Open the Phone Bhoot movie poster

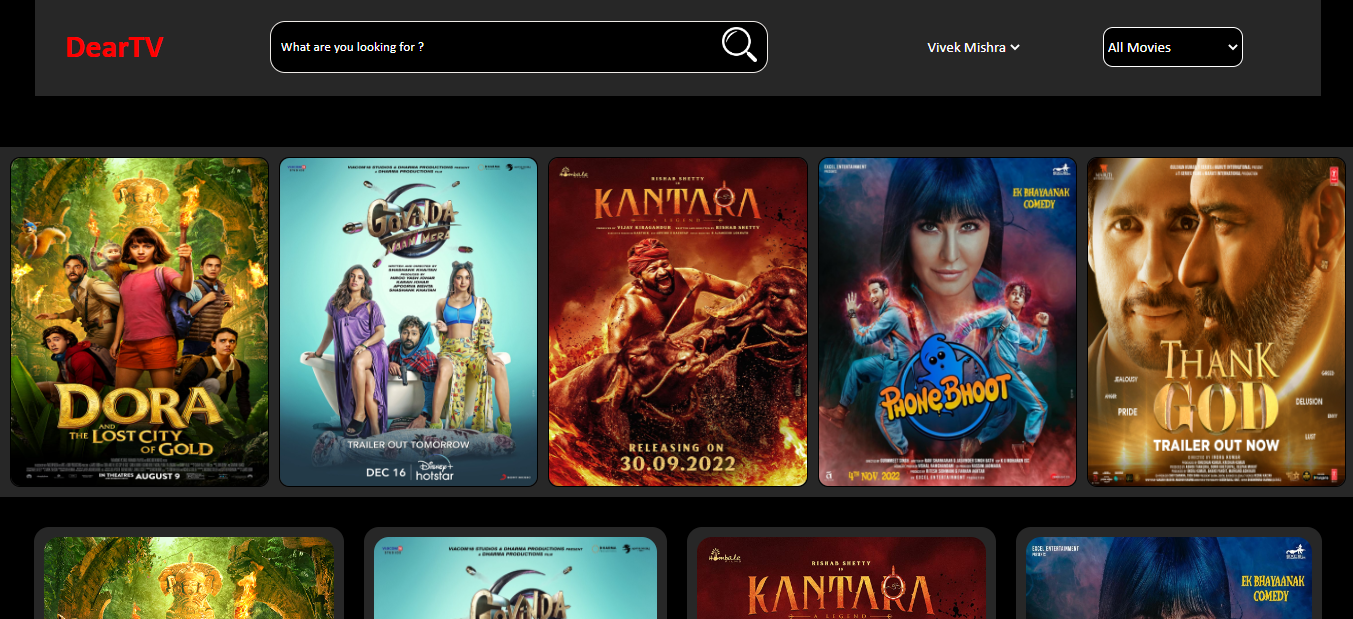coord(947,322)
